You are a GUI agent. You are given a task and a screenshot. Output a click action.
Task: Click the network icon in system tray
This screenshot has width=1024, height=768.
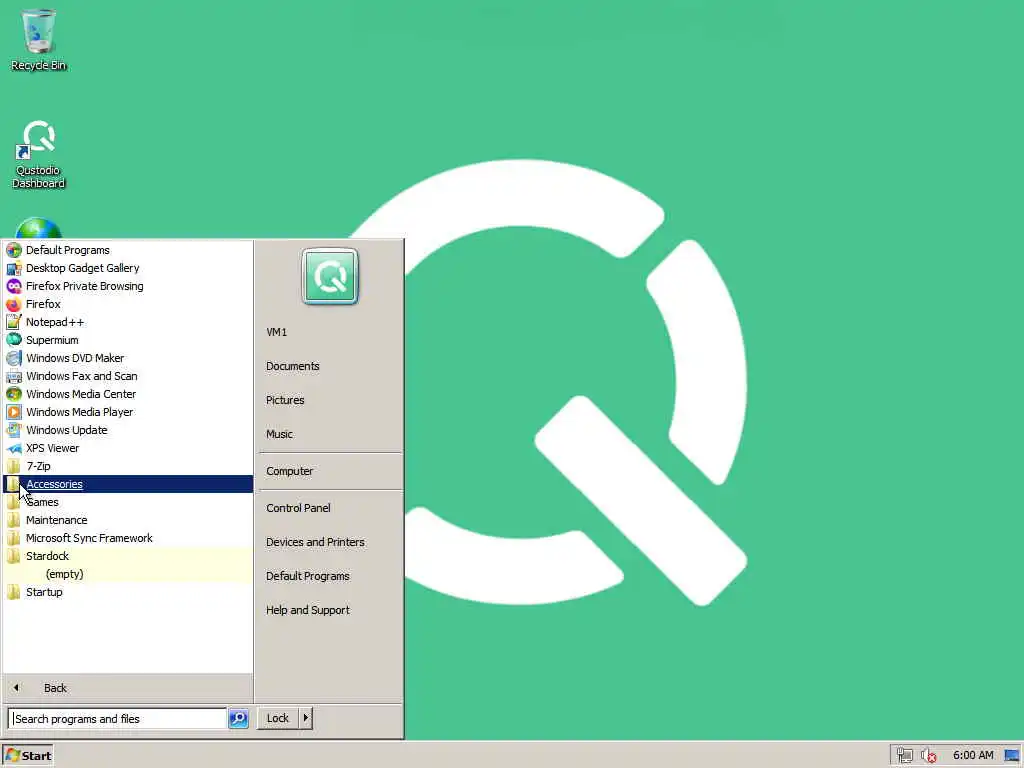(904, 756)
